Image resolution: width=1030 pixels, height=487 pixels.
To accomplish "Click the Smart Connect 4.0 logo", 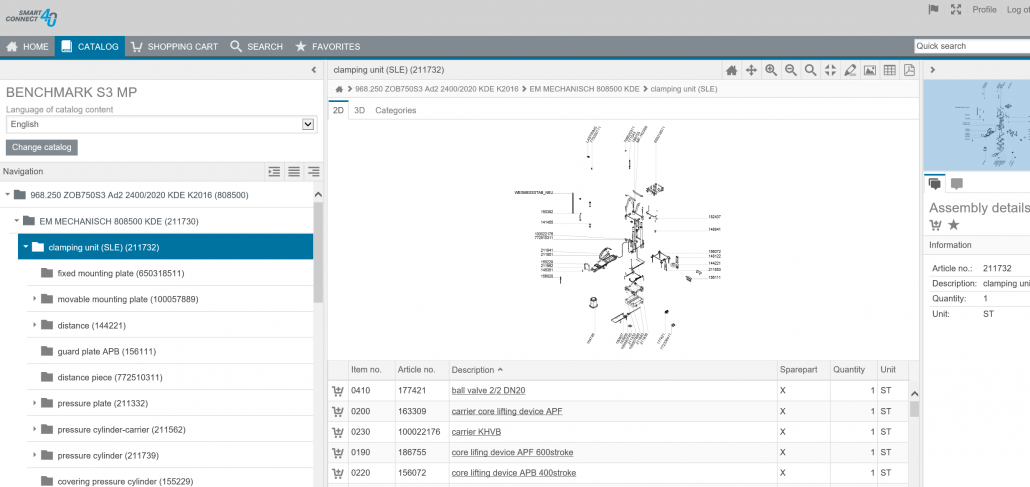I will point(31,16).
